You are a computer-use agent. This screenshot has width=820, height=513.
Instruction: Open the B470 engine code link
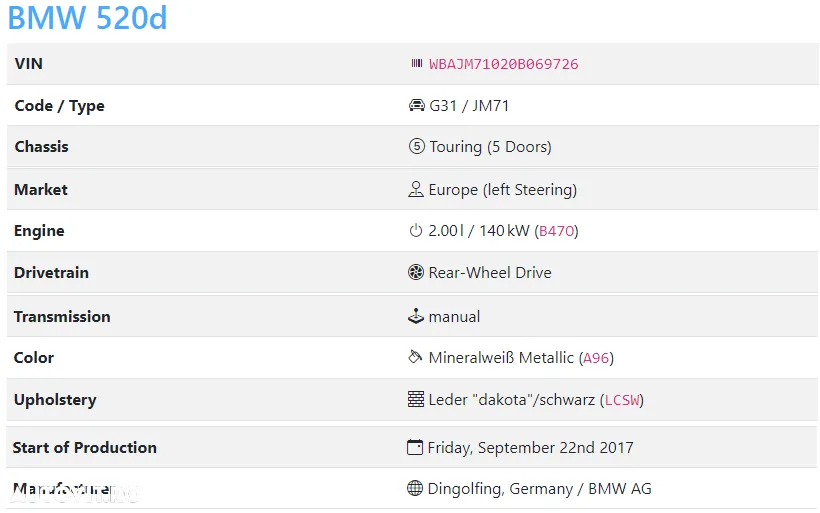556,231
